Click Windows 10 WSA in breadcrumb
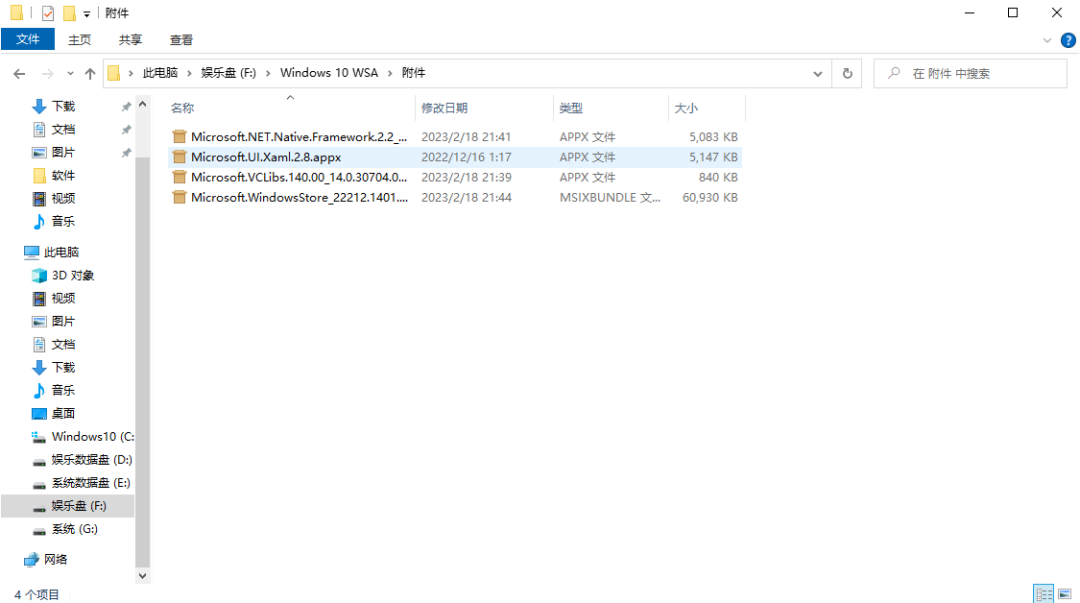This screenshot has width=1080, height=603. pyautogui.click(x=329, y=73)
